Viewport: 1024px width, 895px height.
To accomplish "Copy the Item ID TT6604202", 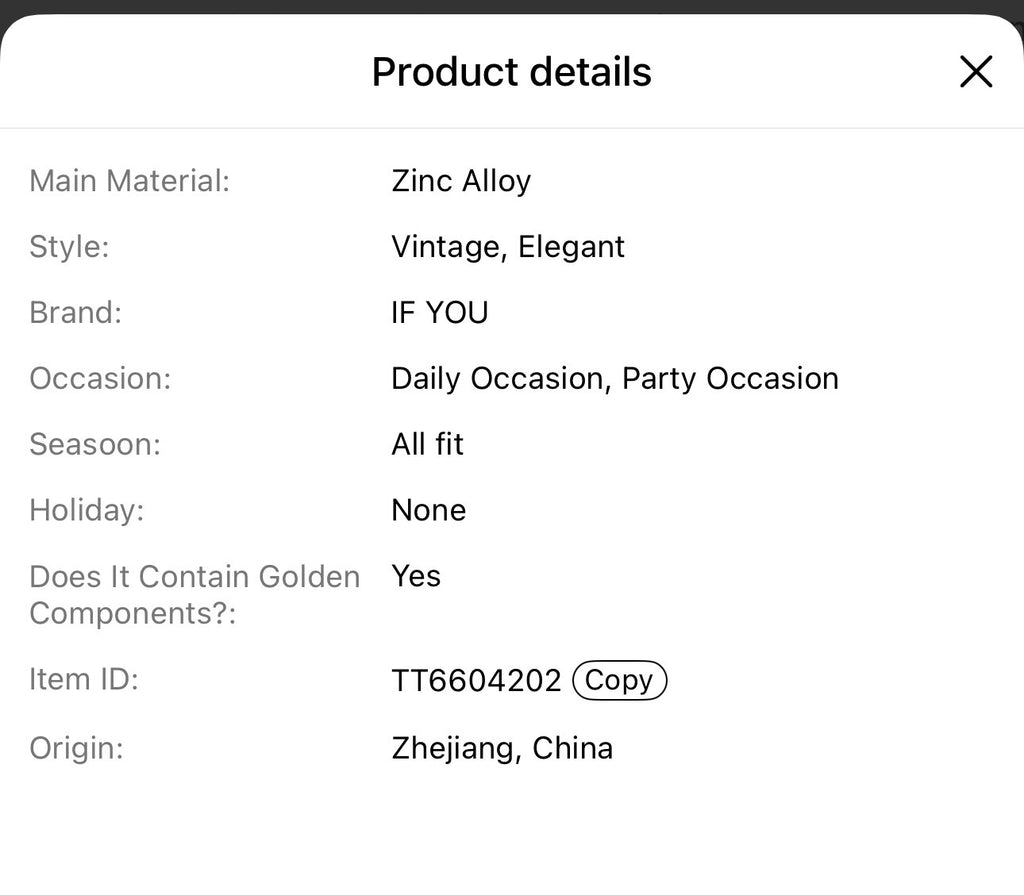I will tap(619, 680).
